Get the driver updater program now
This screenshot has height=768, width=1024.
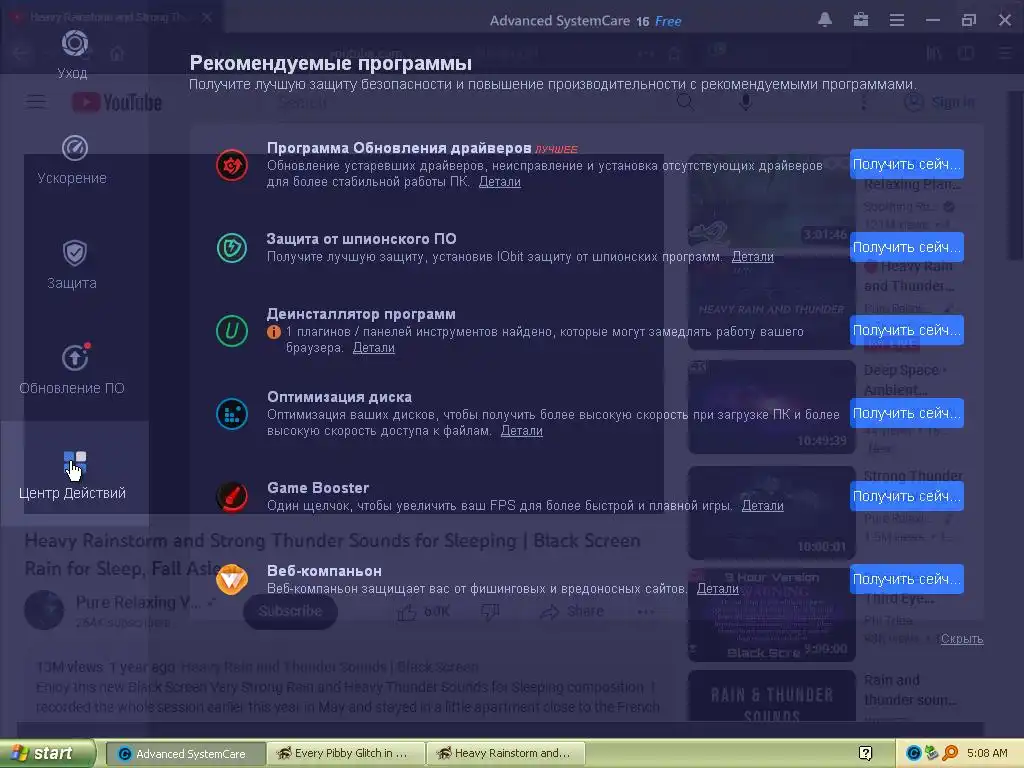(906, 164)
